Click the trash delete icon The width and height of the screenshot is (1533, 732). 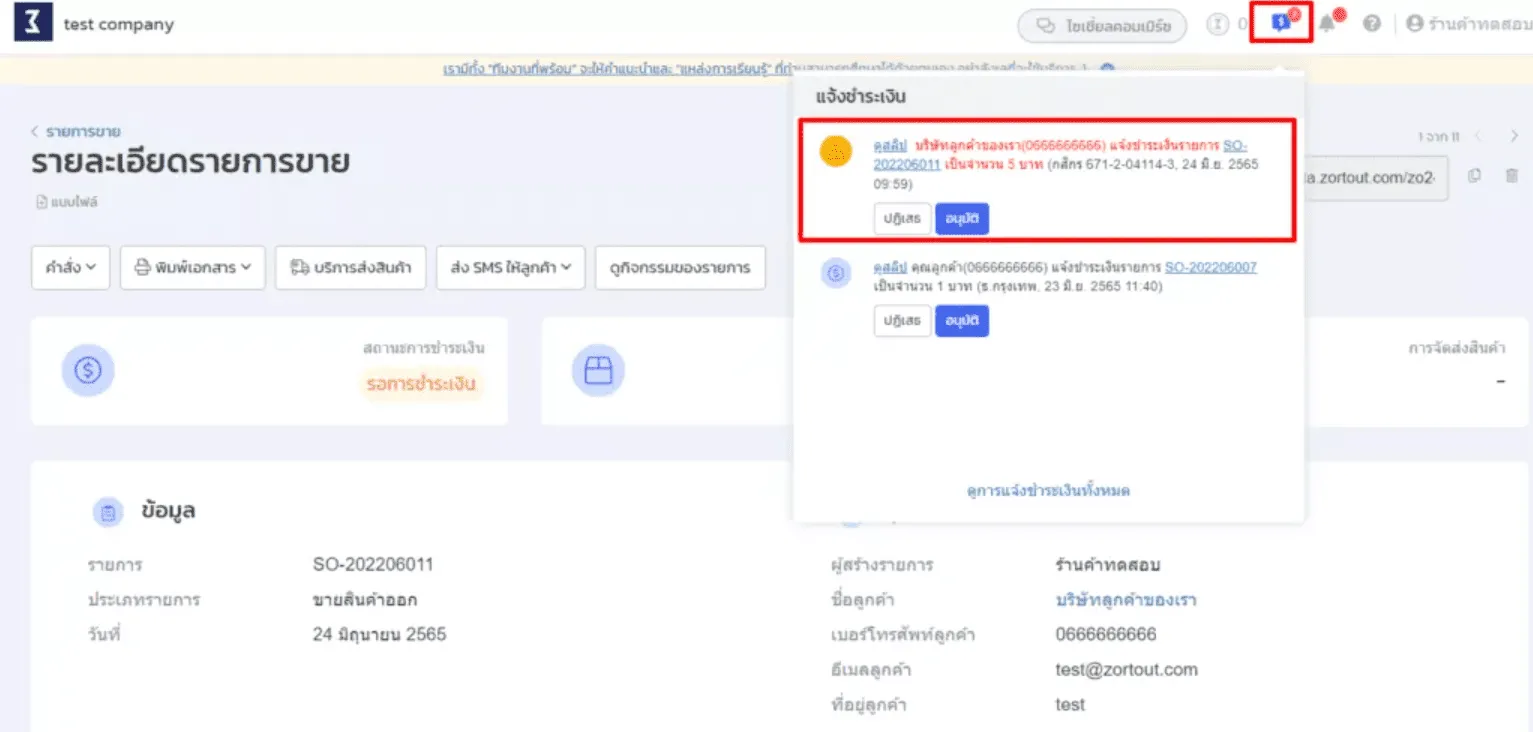1511,176
